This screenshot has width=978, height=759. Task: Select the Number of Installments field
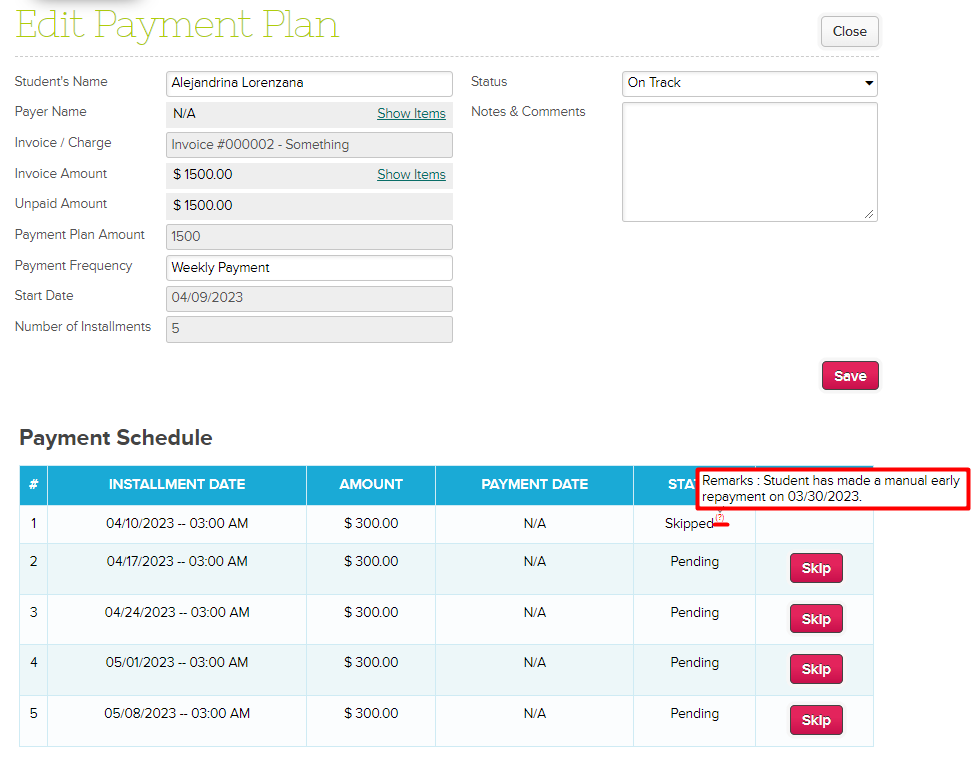click(x=309, y=329)
